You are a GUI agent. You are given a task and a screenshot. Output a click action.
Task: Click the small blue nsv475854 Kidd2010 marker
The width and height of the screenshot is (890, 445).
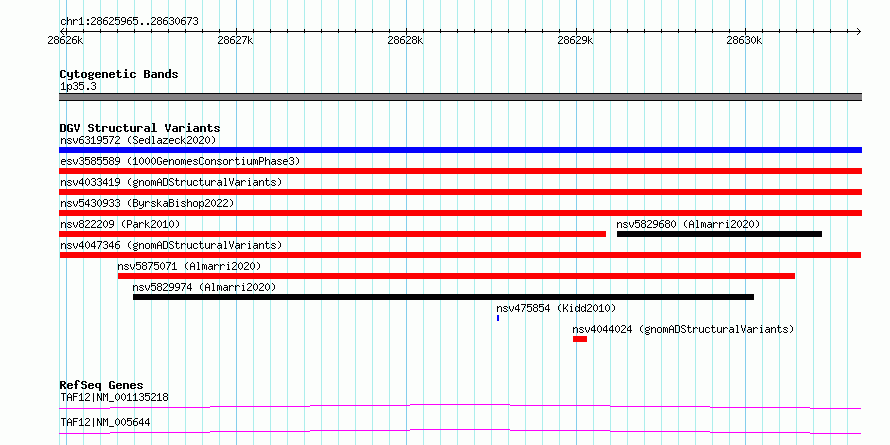(498, 318)
